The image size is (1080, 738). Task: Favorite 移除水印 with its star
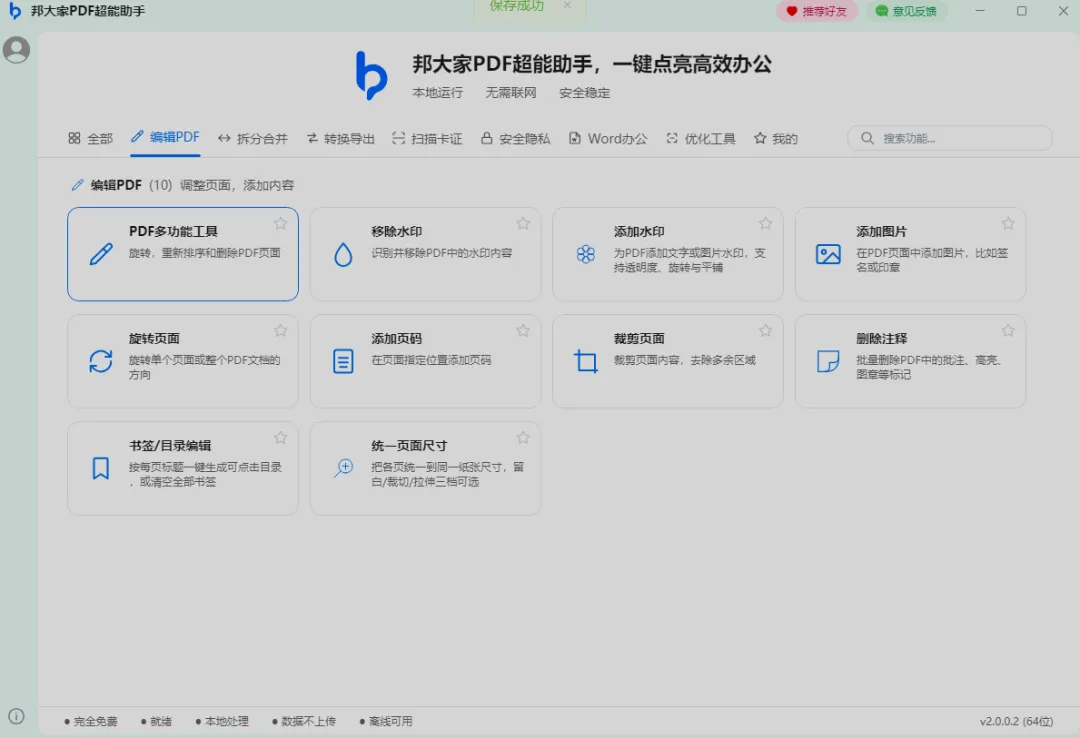click(x=523, y=223)
